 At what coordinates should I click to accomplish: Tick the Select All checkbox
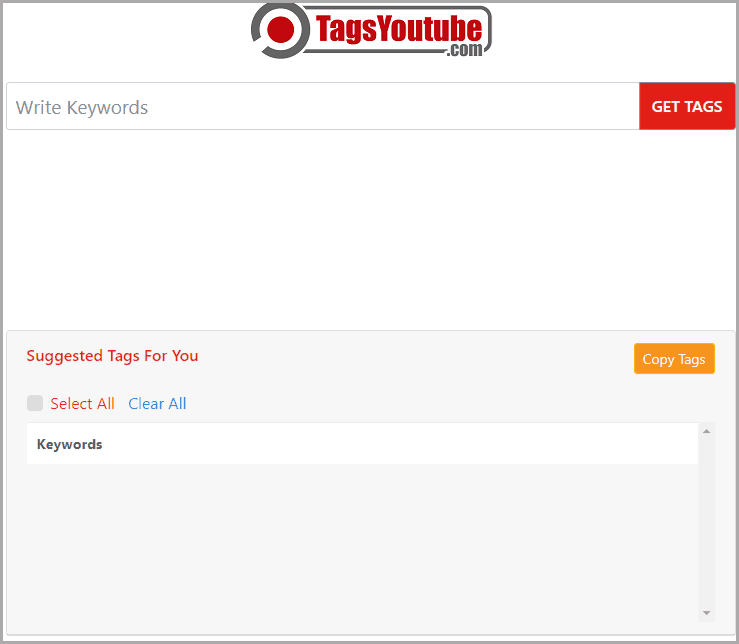(35, 403)
